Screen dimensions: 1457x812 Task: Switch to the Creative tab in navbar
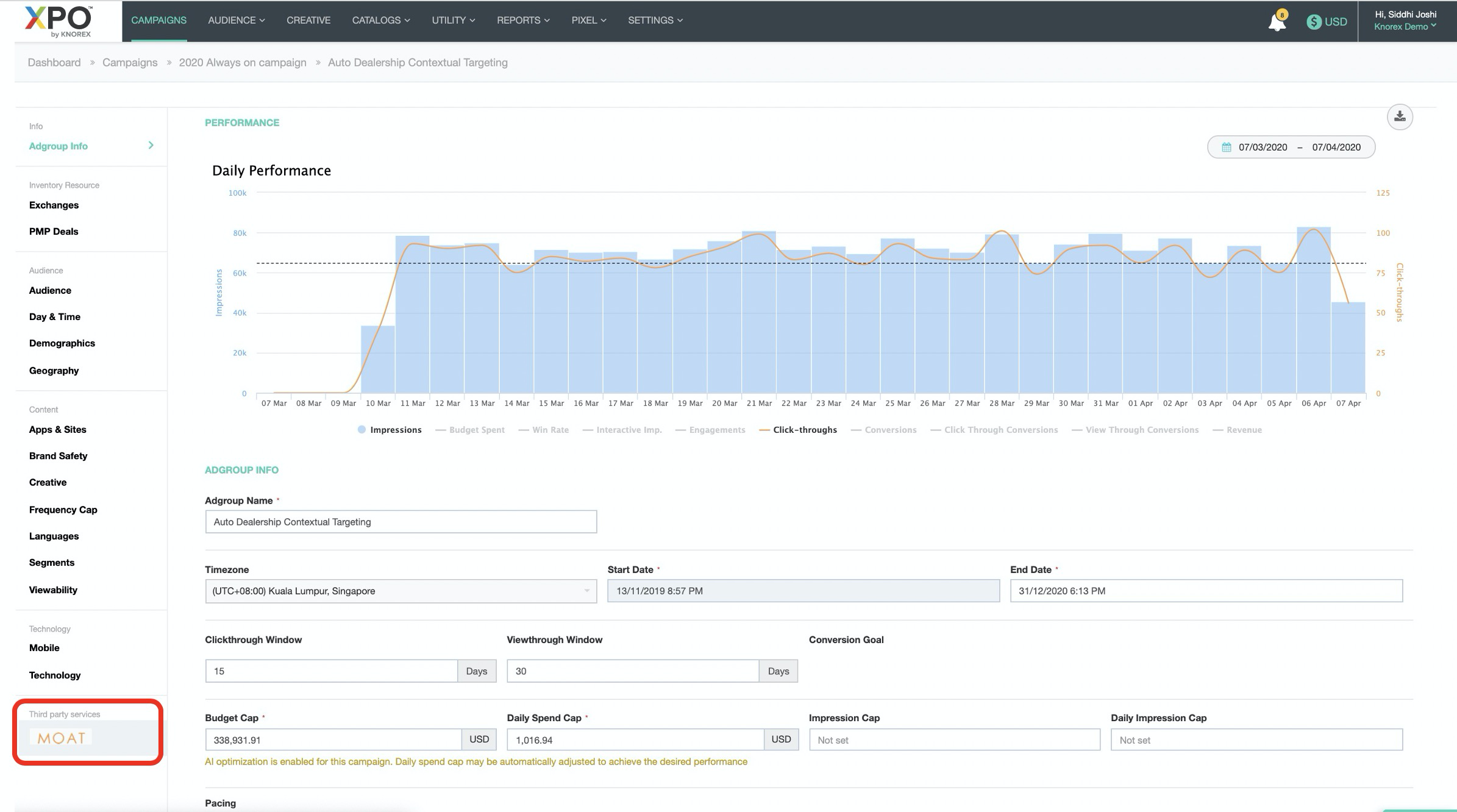click(x=308, y=20)
